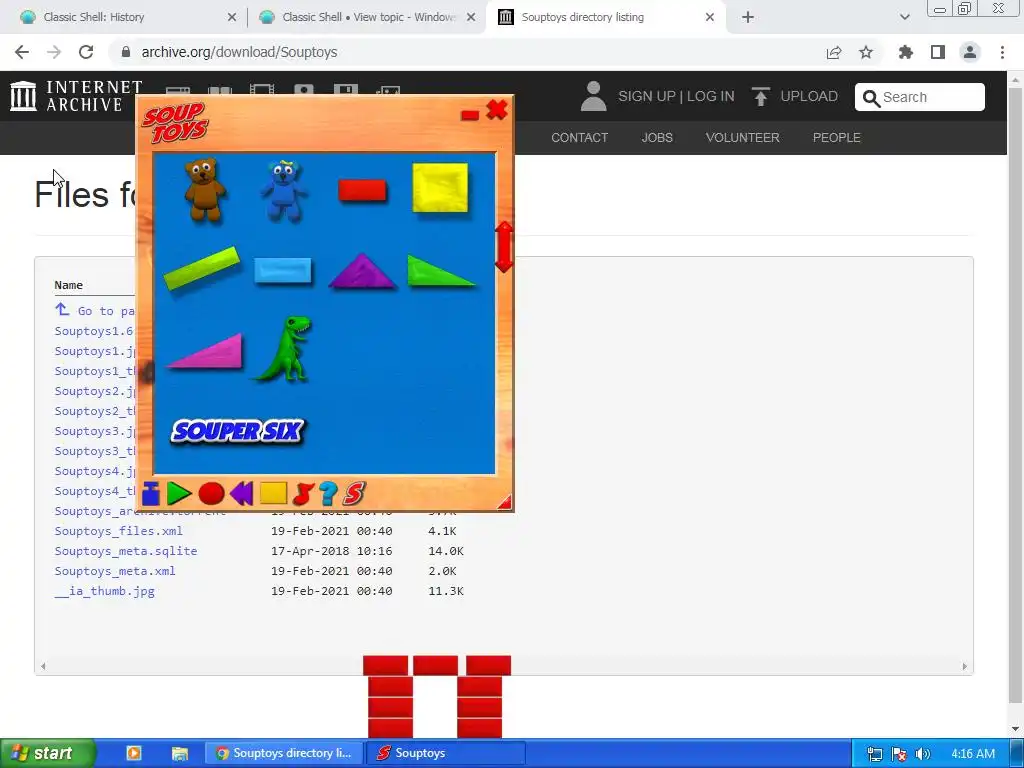Bookmark this page with star icon
Image resolution: width=1024 pixels, height=768 pixels.
pos(866,52)
